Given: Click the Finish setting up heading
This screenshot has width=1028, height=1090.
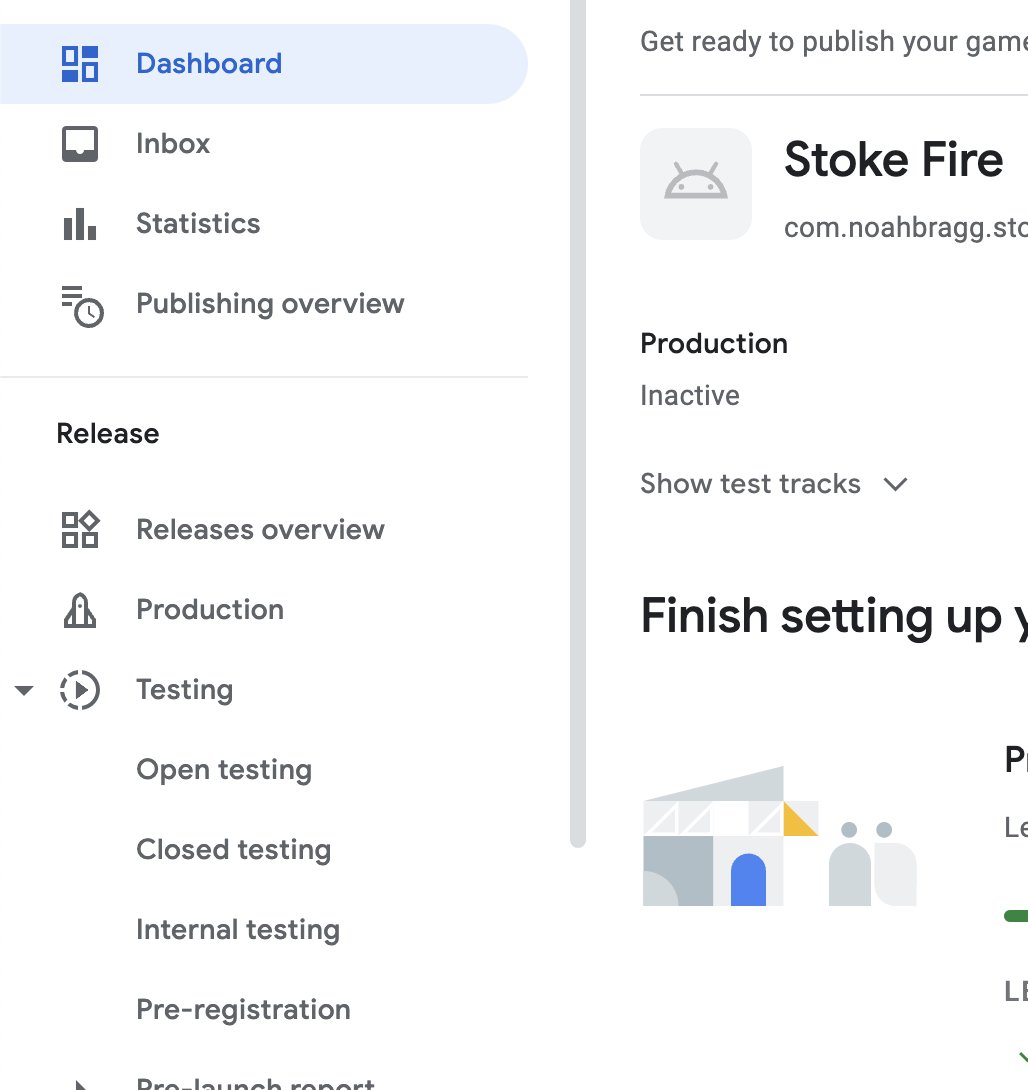Looking at the screenshot, I should 834,617.
